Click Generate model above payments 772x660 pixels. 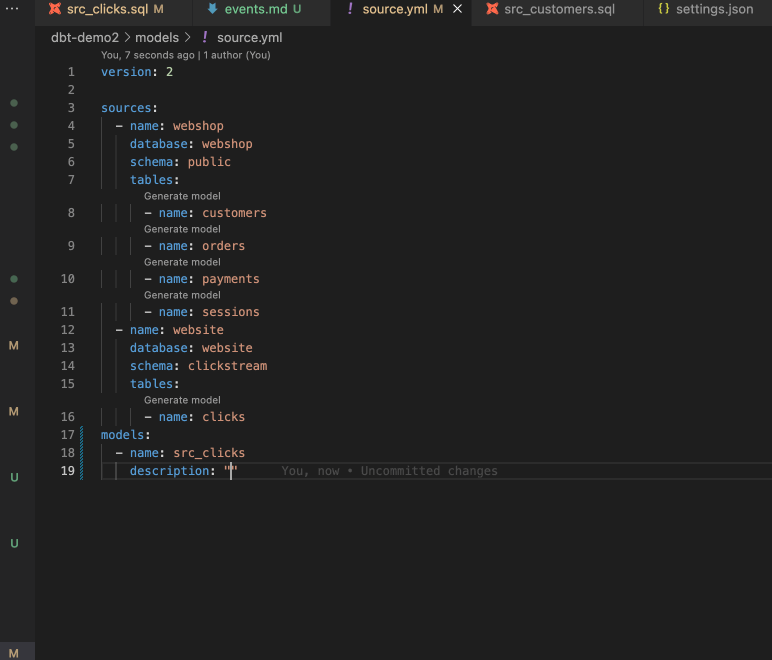[x=182, y=262]
